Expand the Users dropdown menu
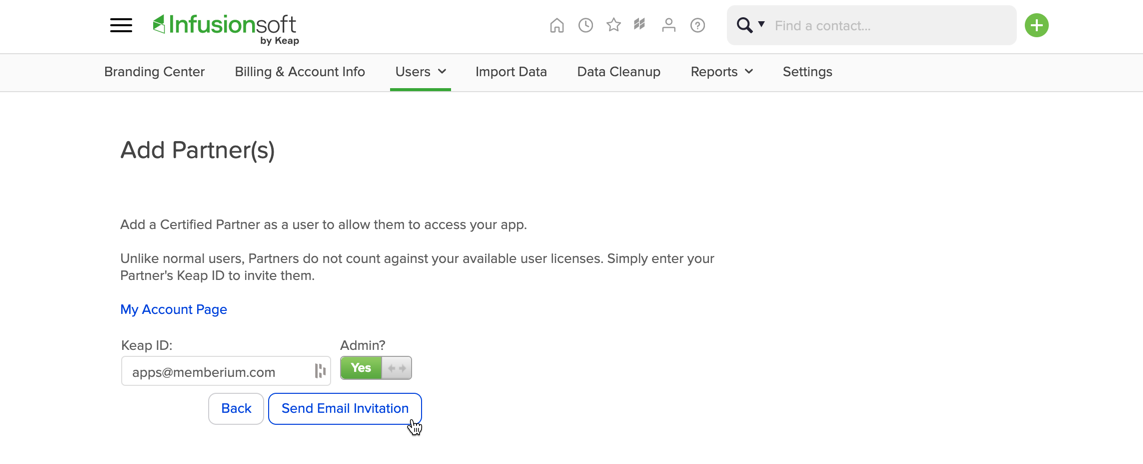The width and height of the screenshot is (1143, 464). coord(421,72)
